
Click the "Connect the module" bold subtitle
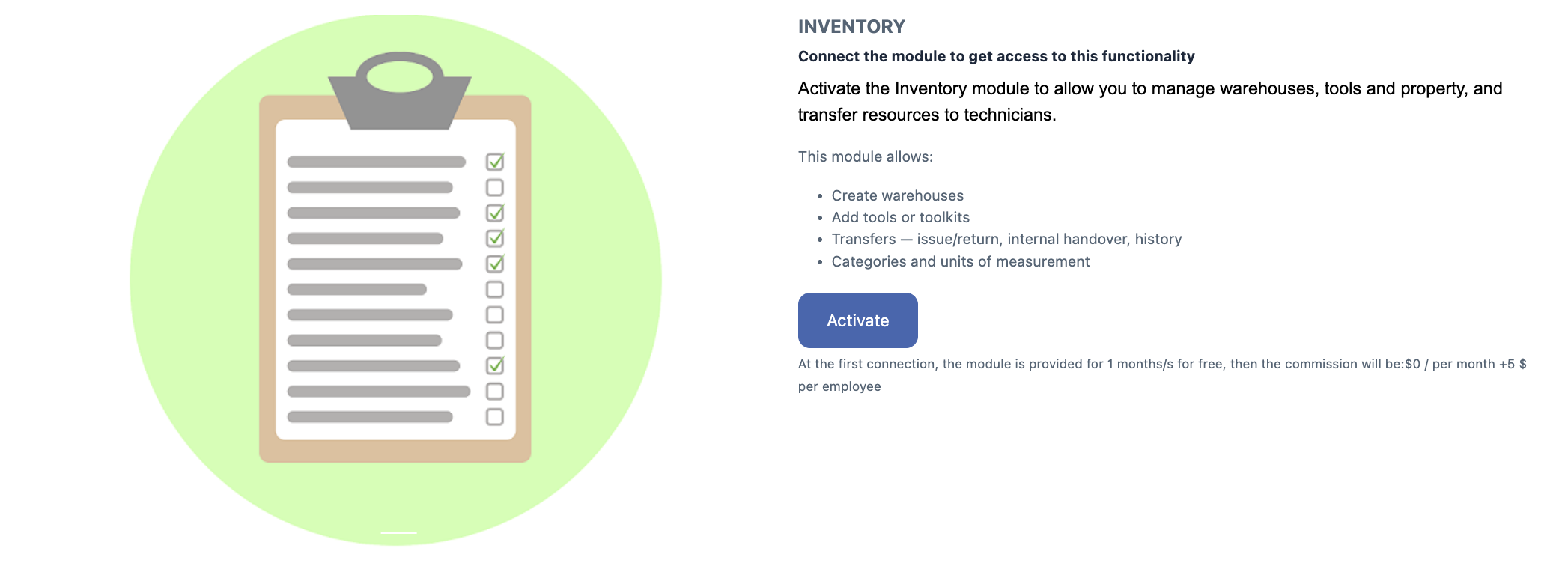coord(996,56)
